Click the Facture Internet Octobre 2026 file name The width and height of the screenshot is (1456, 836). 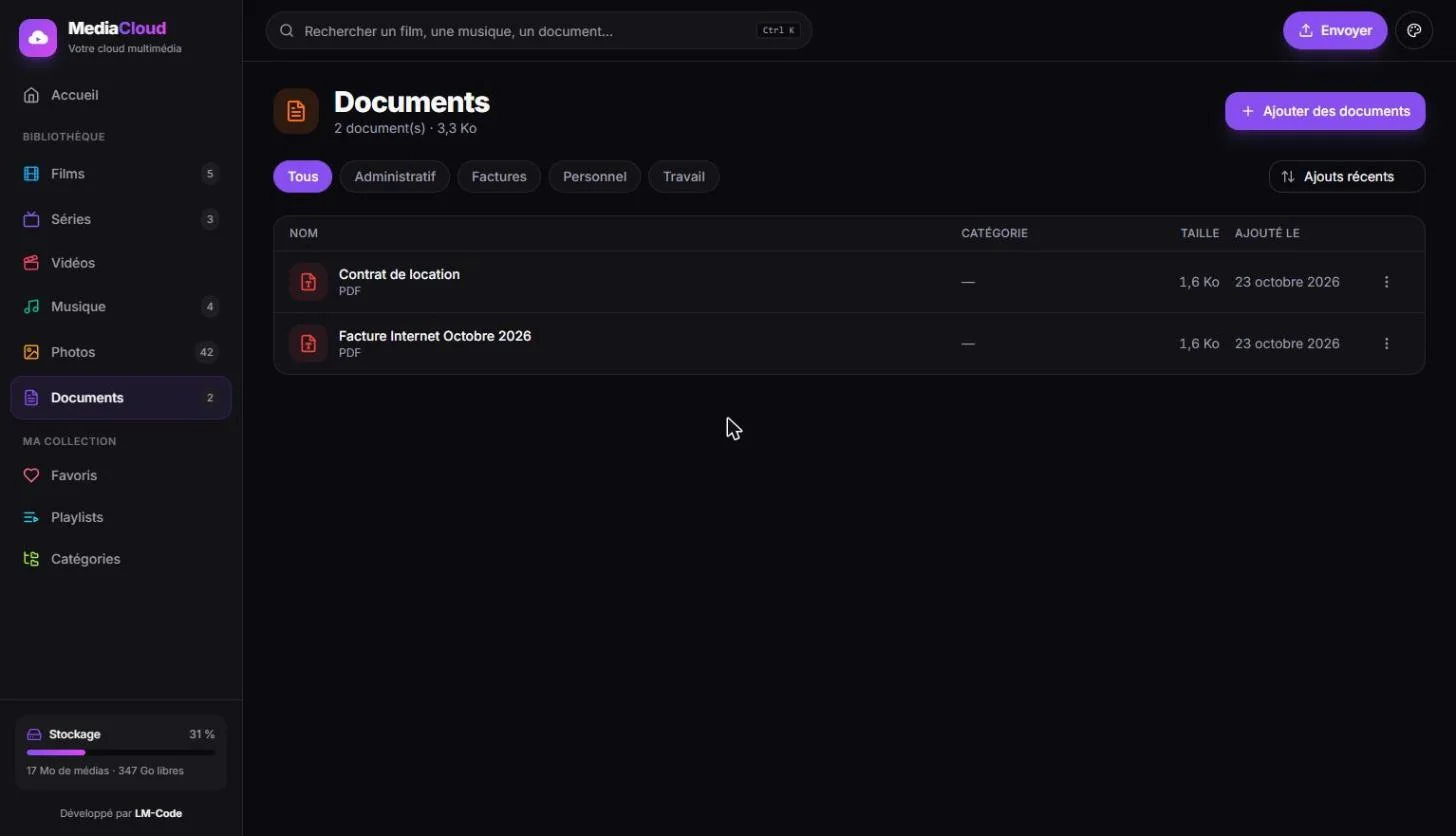435,336
